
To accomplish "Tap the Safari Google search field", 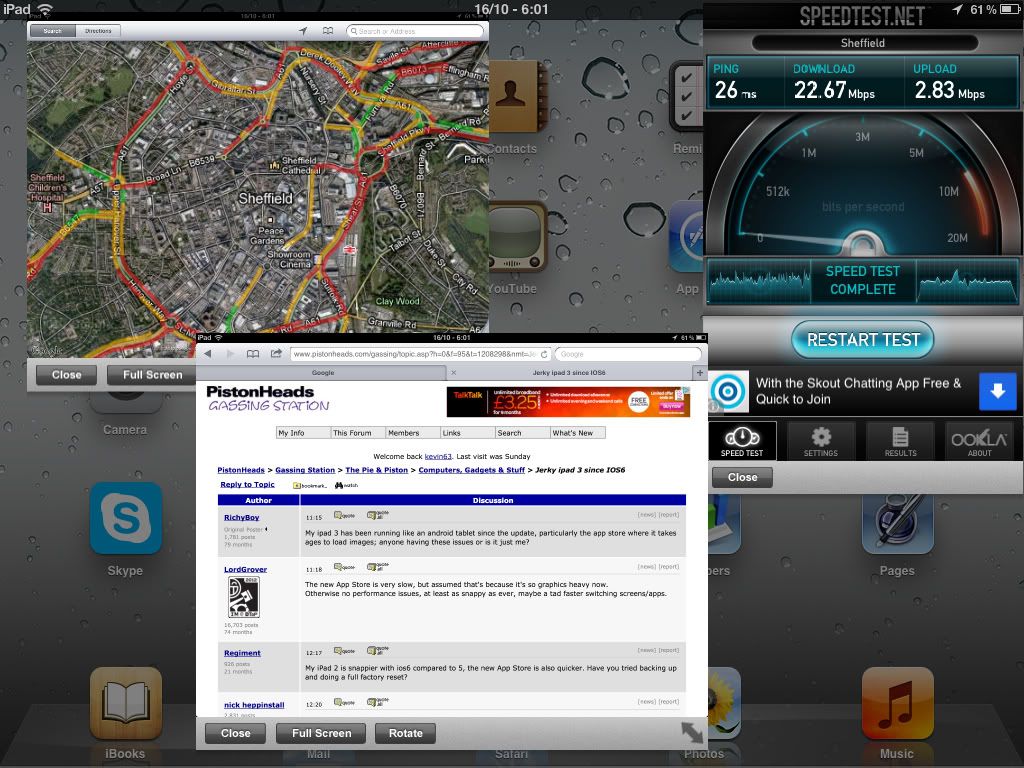I will pyautogui.click(x=628, y=354).
